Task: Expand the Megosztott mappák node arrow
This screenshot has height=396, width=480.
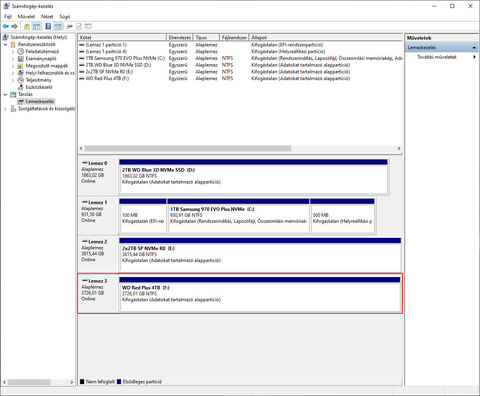Action: (x=13, y=66)
